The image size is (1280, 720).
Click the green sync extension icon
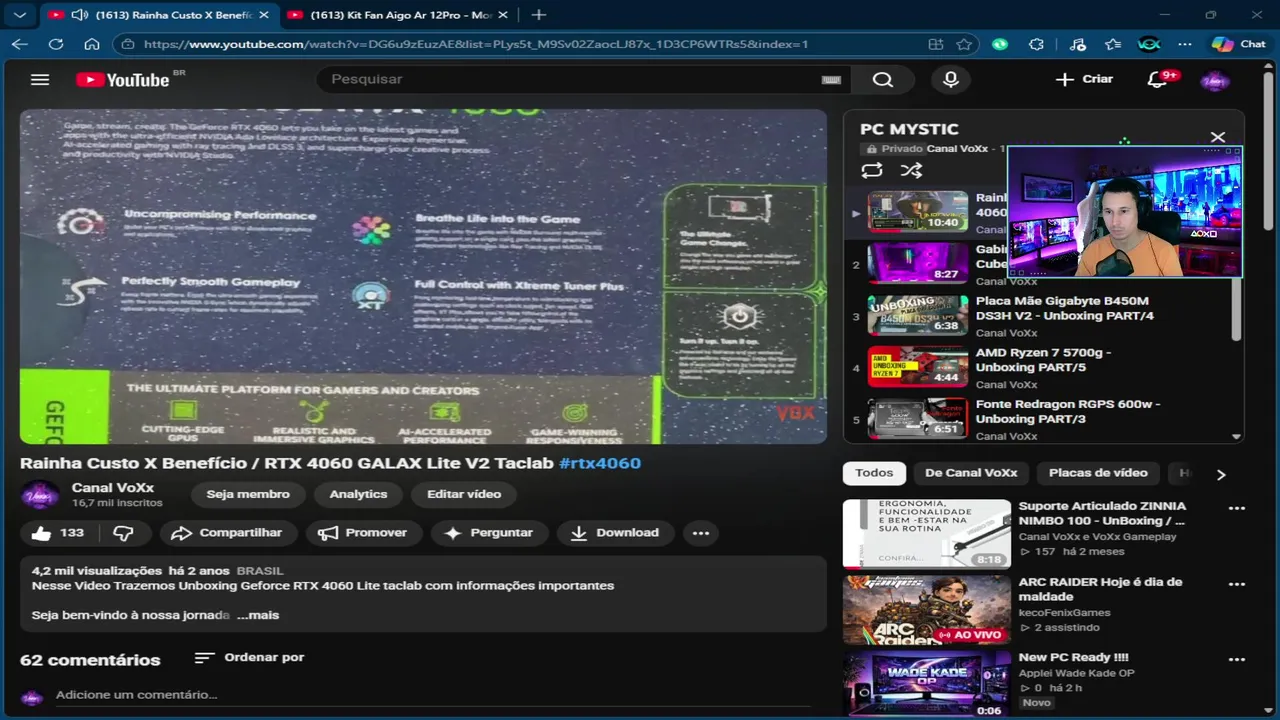coord(1000,44)
